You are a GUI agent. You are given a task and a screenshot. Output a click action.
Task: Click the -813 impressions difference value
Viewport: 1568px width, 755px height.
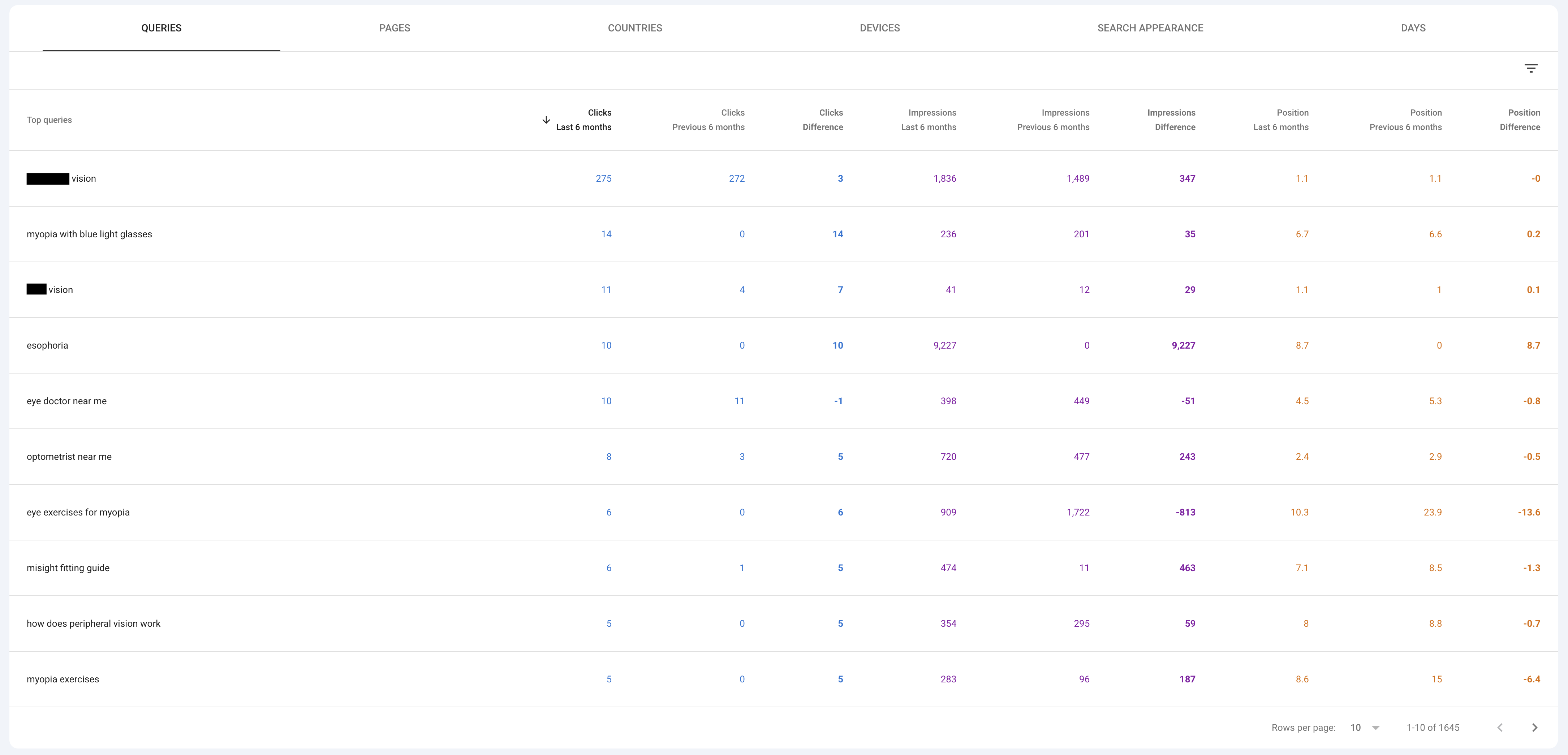point(1185,512)
